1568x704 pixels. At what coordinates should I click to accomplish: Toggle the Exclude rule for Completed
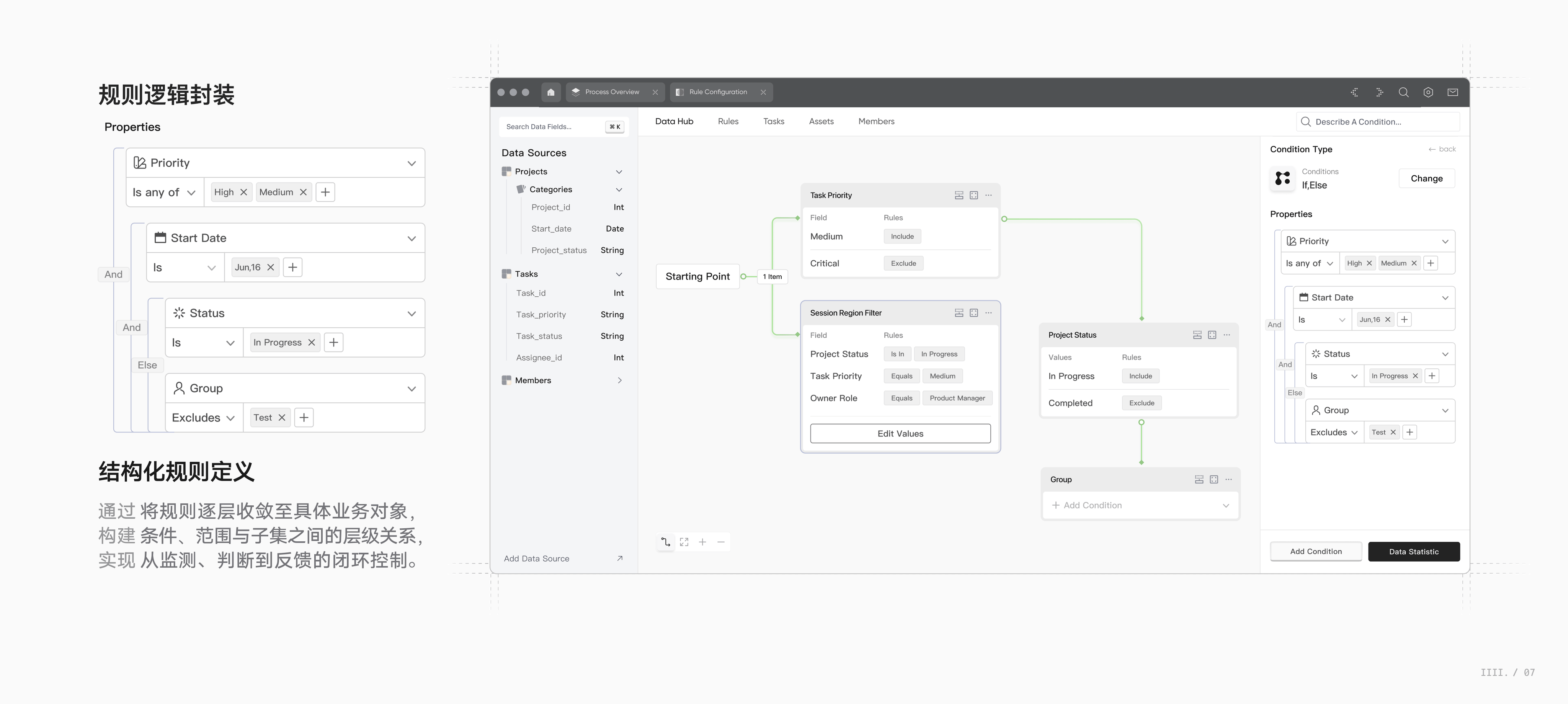pyautogui.click(x=1141, y=403)
